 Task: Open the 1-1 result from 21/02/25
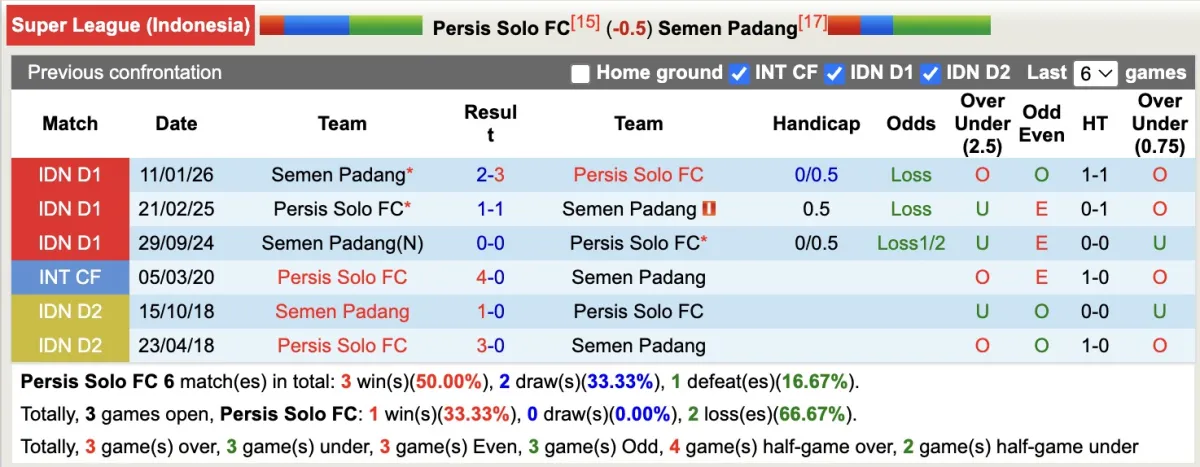coord(490,209)
